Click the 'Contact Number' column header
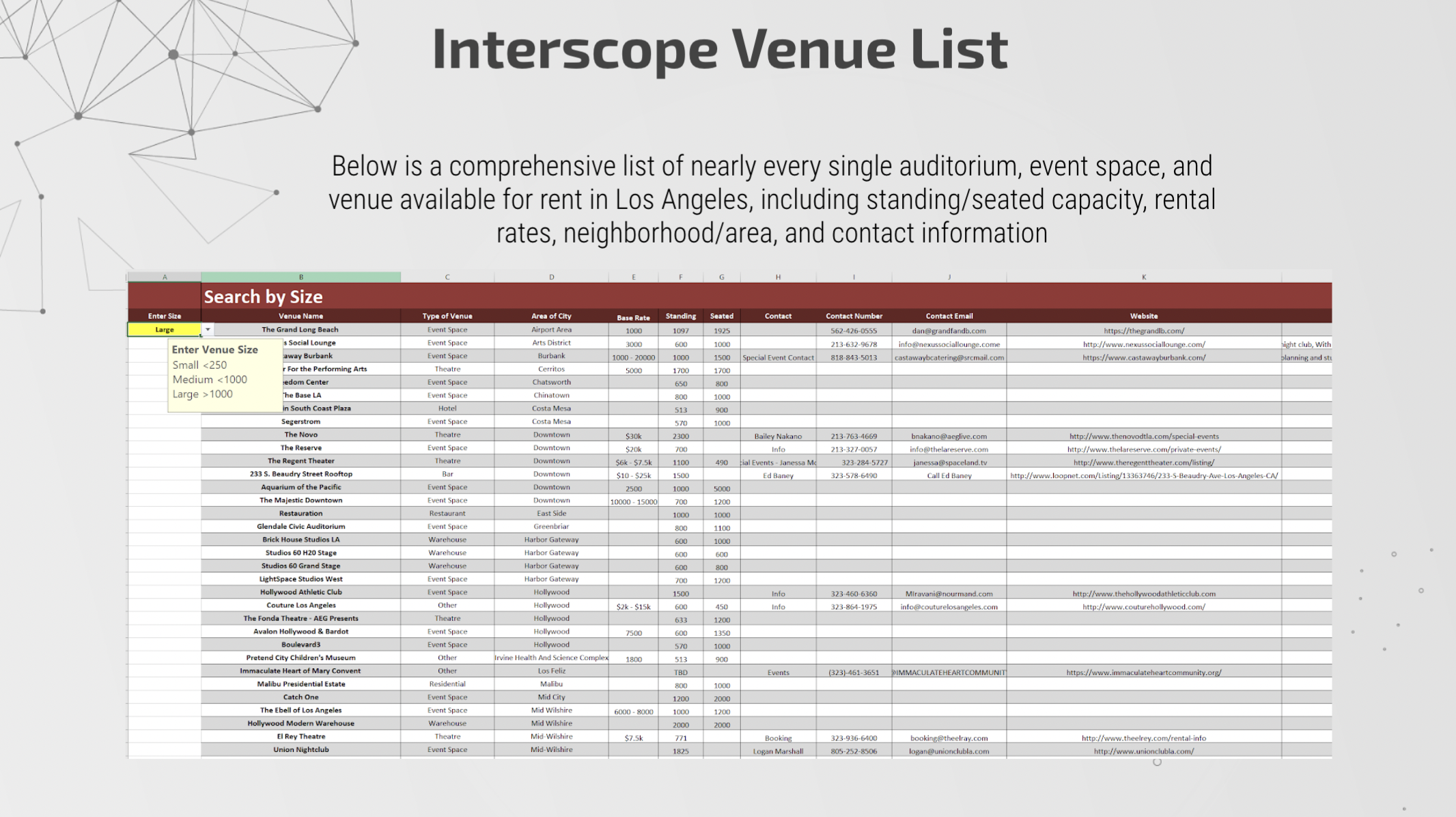The height and width of the screenshot is (817, 1456). click(854, 316)
